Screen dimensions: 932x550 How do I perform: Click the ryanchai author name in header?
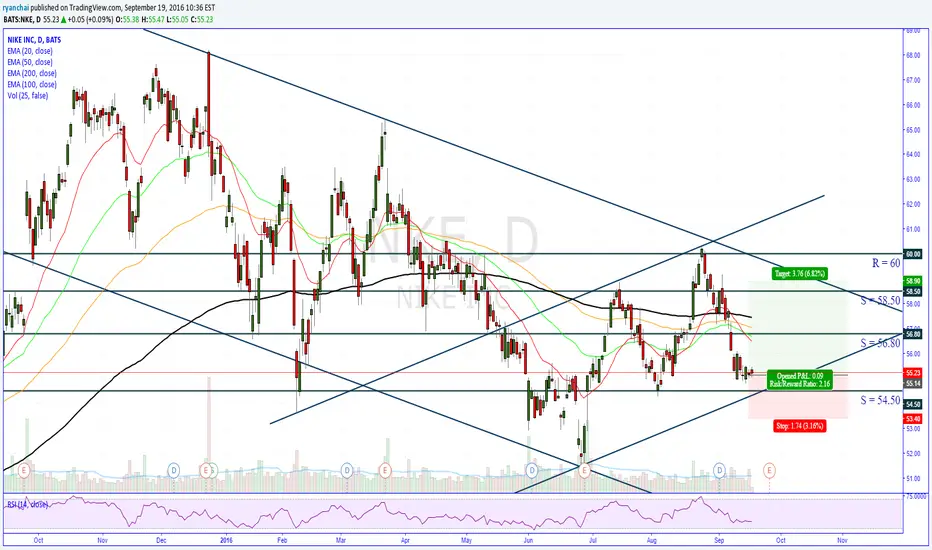(15, 8)
